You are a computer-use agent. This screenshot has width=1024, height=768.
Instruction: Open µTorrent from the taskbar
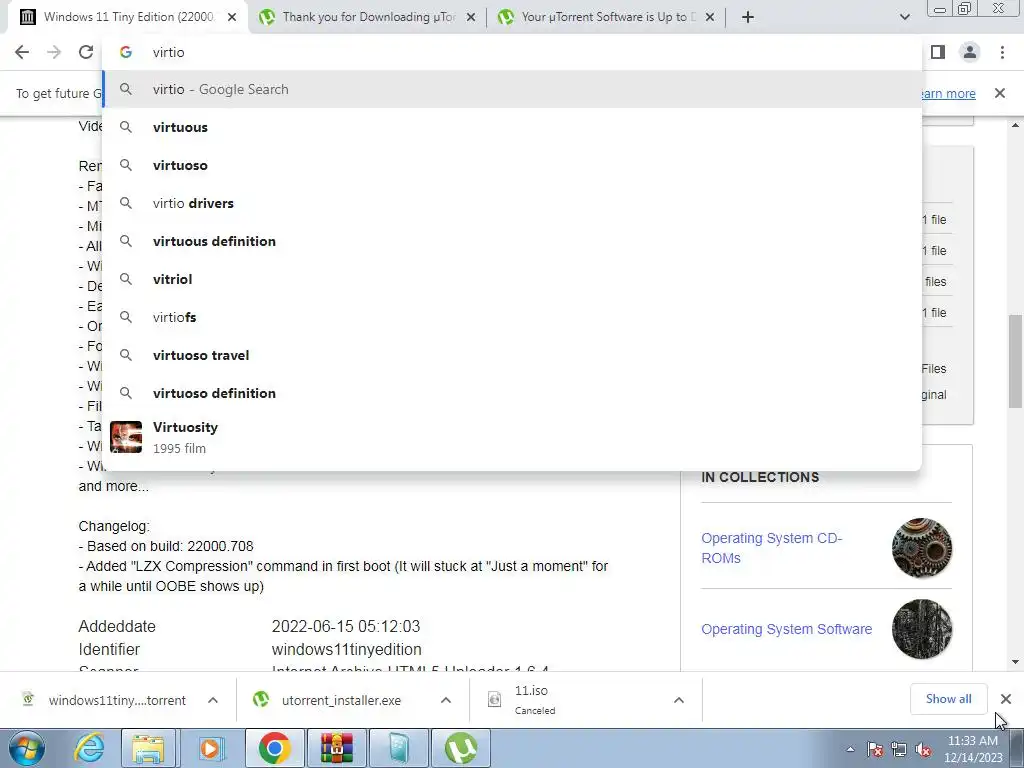click(x=460, y=748)
